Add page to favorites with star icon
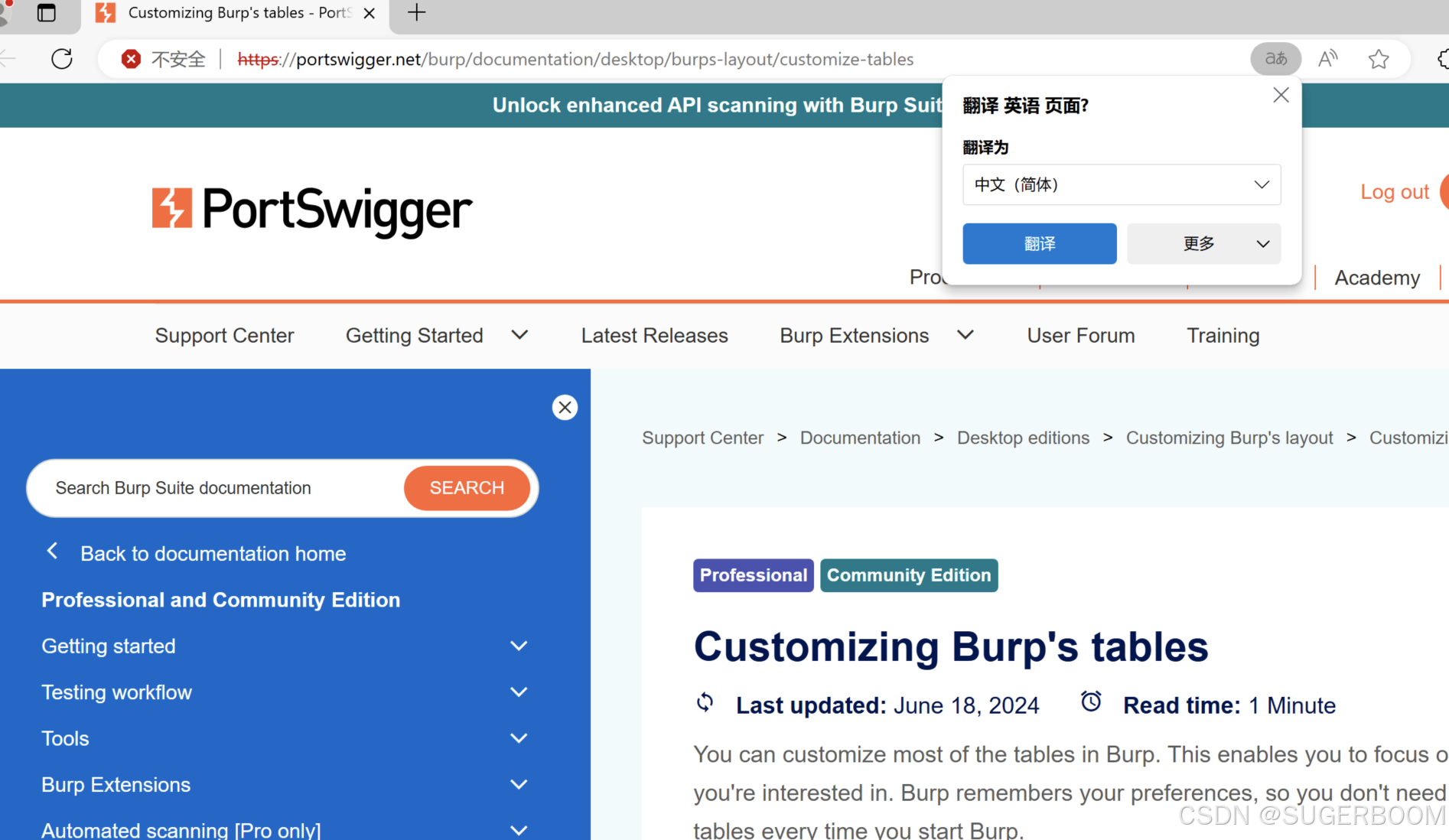 tap(1379, 59)
